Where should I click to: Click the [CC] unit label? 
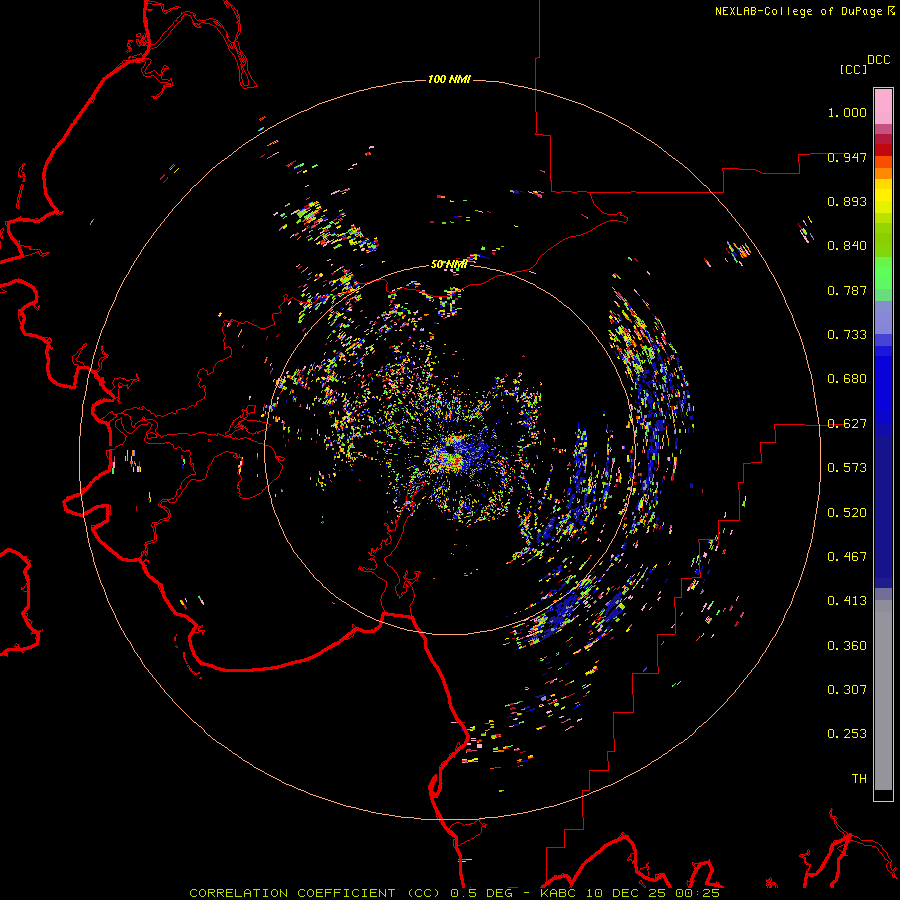[x=853, y=69]
